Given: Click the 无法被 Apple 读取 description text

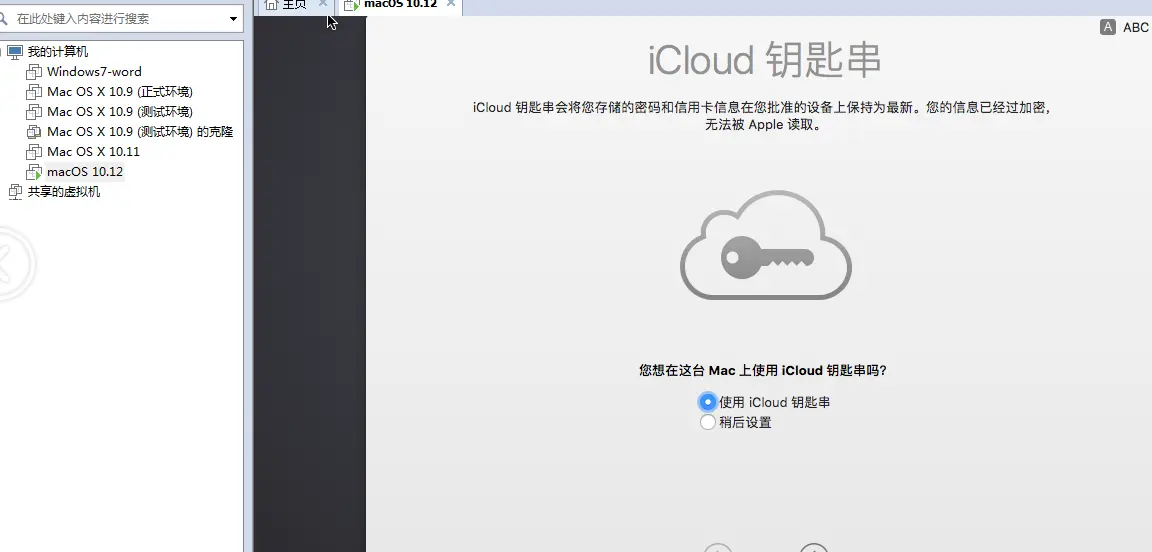Looking at the screenshot, I should tap(763, 125).
